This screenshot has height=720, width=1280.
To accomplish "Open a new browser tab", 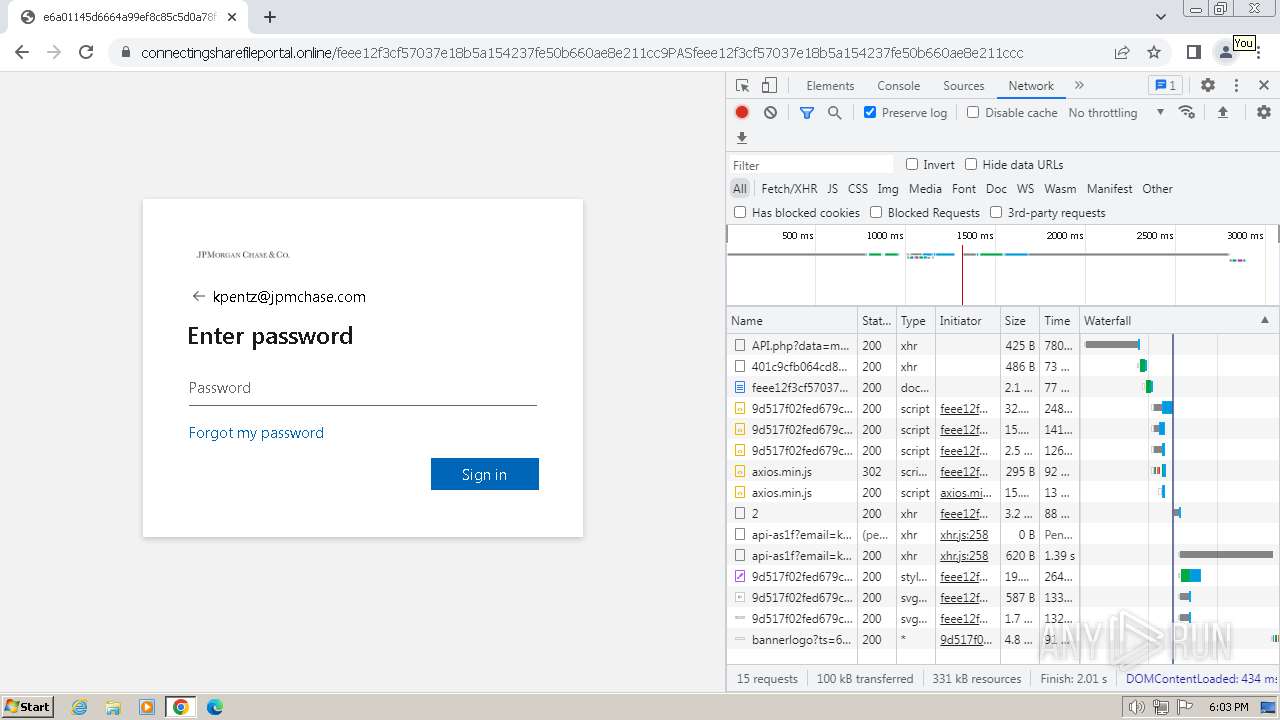I will (270, 17).
